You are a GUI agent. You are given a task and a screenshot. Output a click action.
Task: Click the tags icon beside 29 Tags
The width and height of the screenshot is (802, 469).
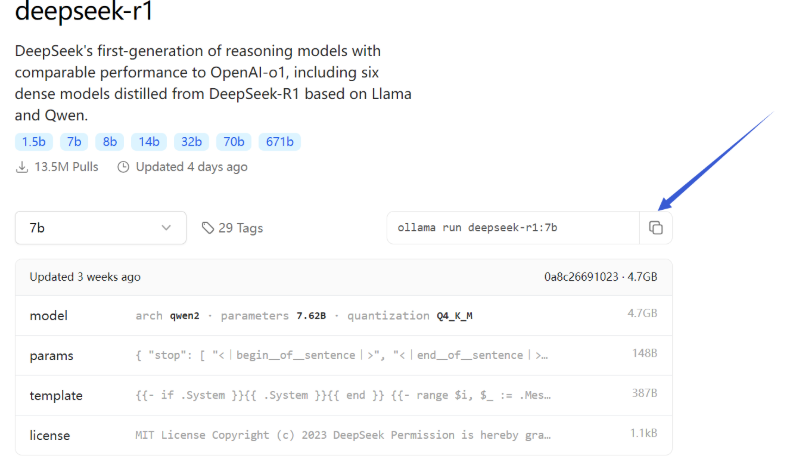click(208, 228)
